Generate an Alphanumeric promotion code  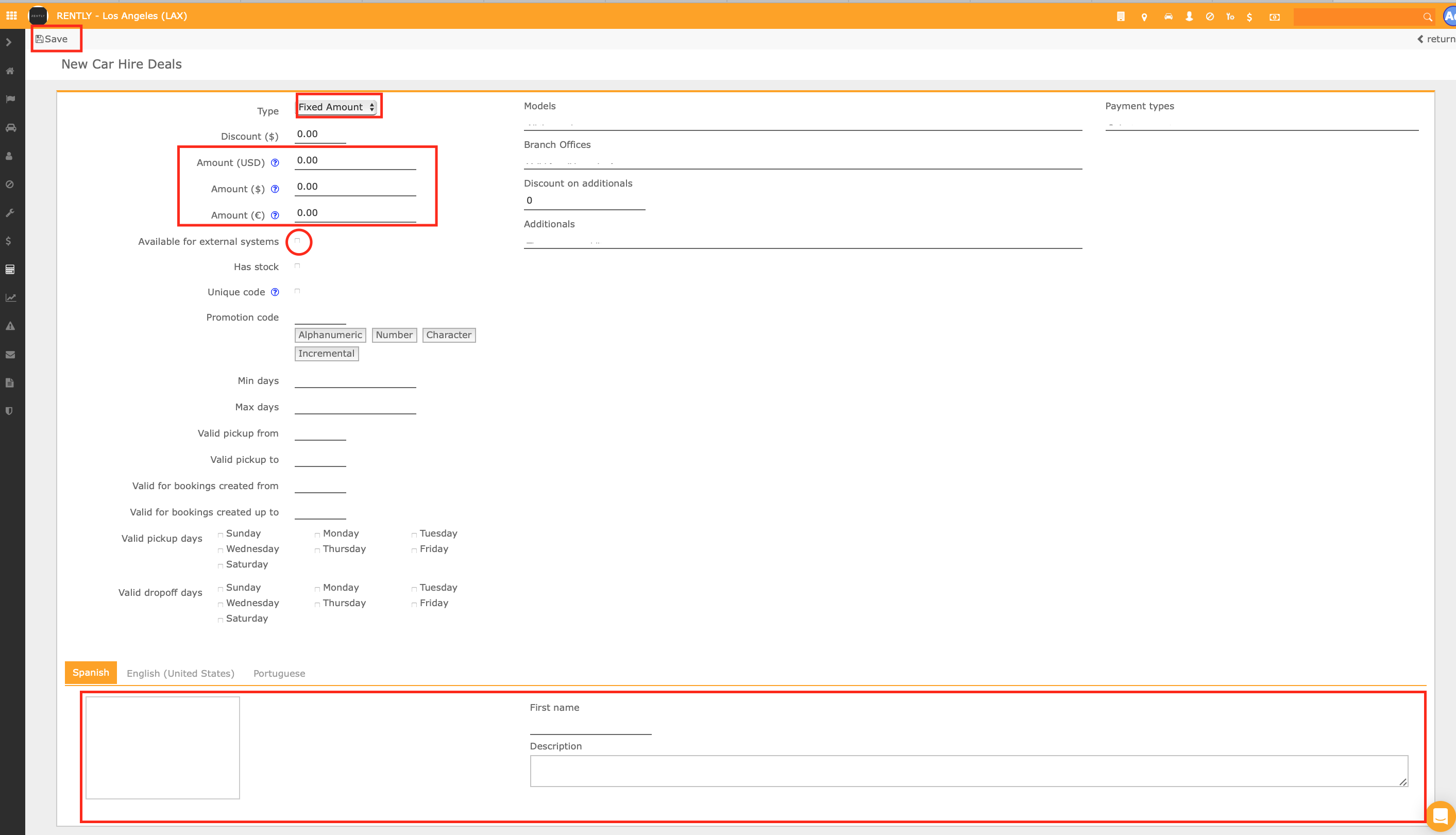coord(330,335)
